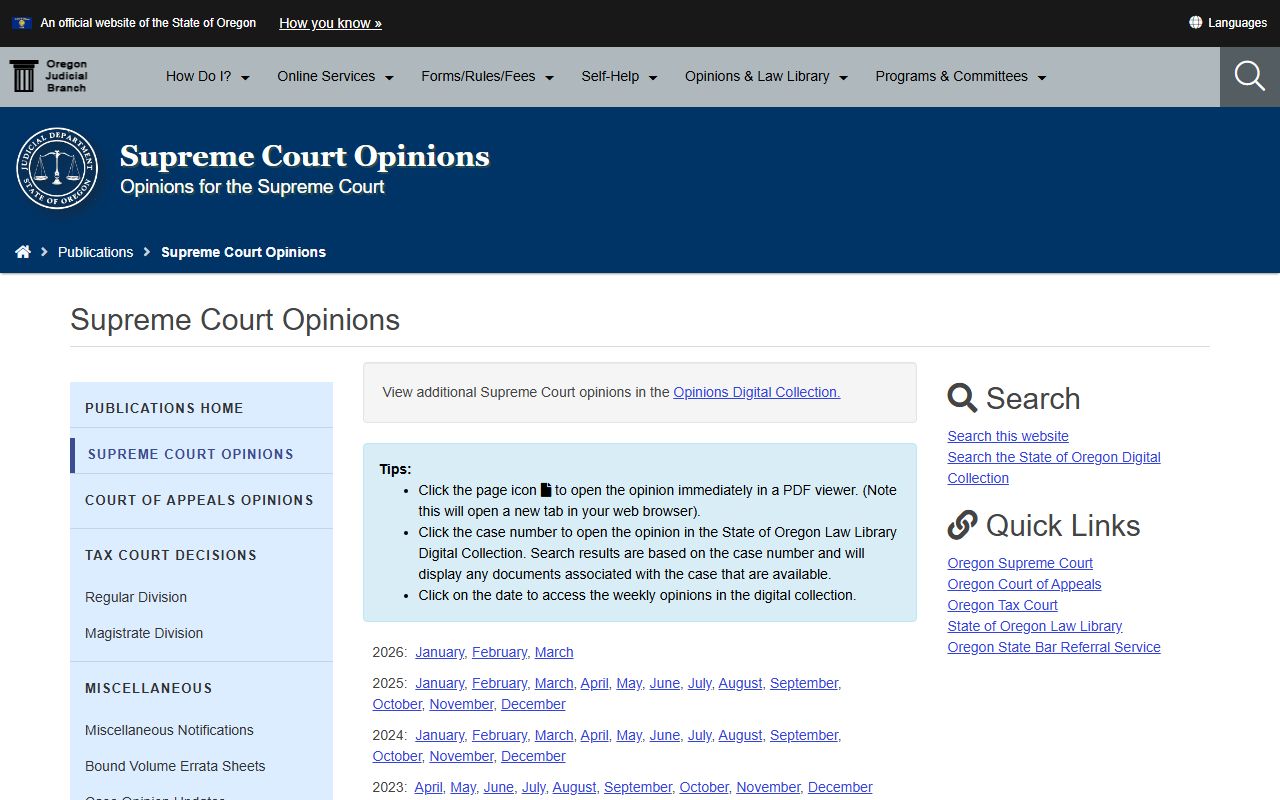Open Oregon Court of Appeals quick link
The width and height of the screenshot is (1280, 800).
pyautogui.click(x=1024, y=584)
